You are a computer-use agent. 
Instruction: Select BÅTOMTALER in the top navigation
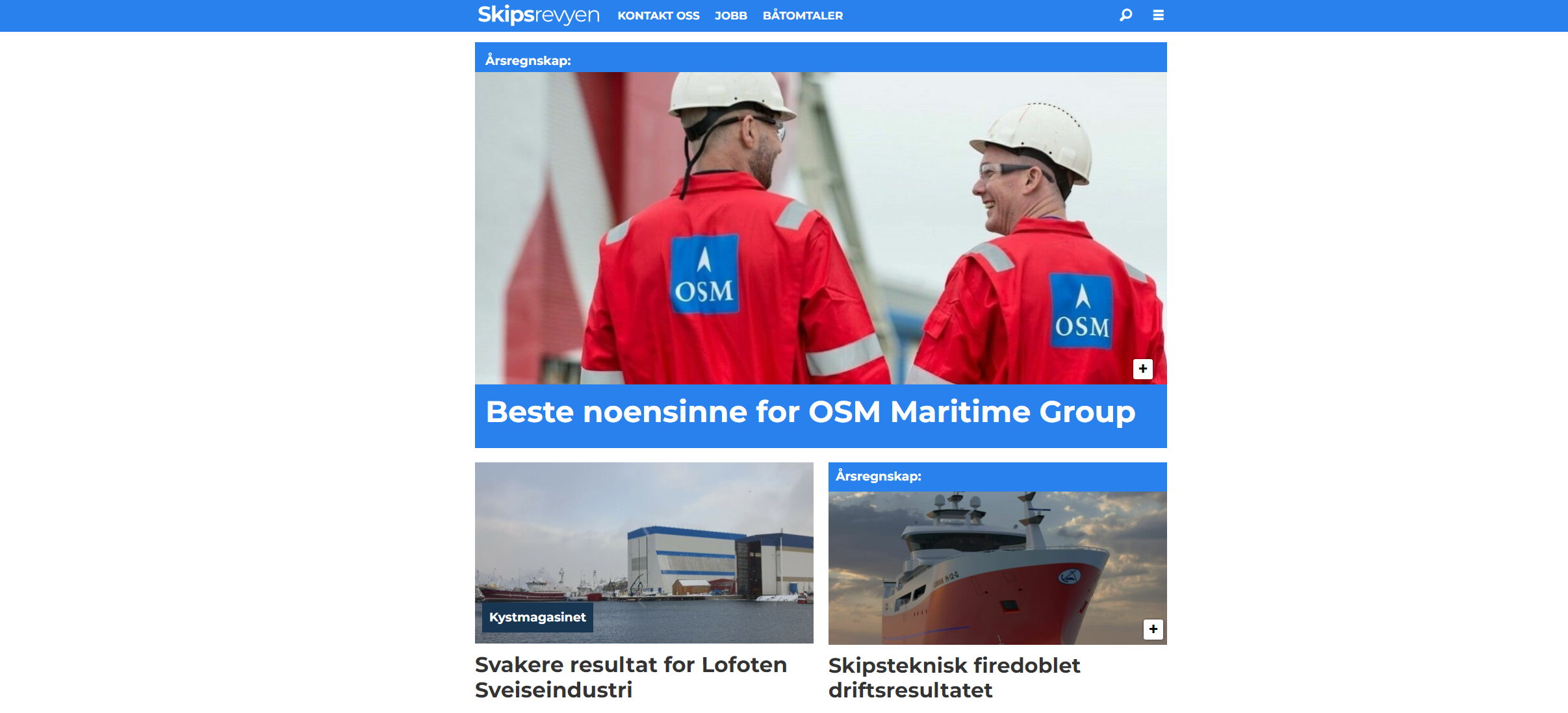[803, 16]
